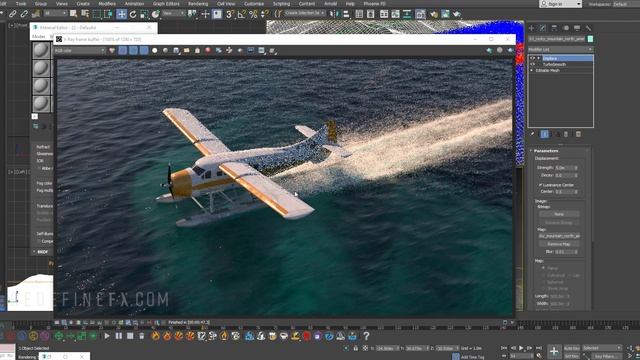
Task: Click the save image icon in V-Ray frame buffer
Action: (176, 51)
